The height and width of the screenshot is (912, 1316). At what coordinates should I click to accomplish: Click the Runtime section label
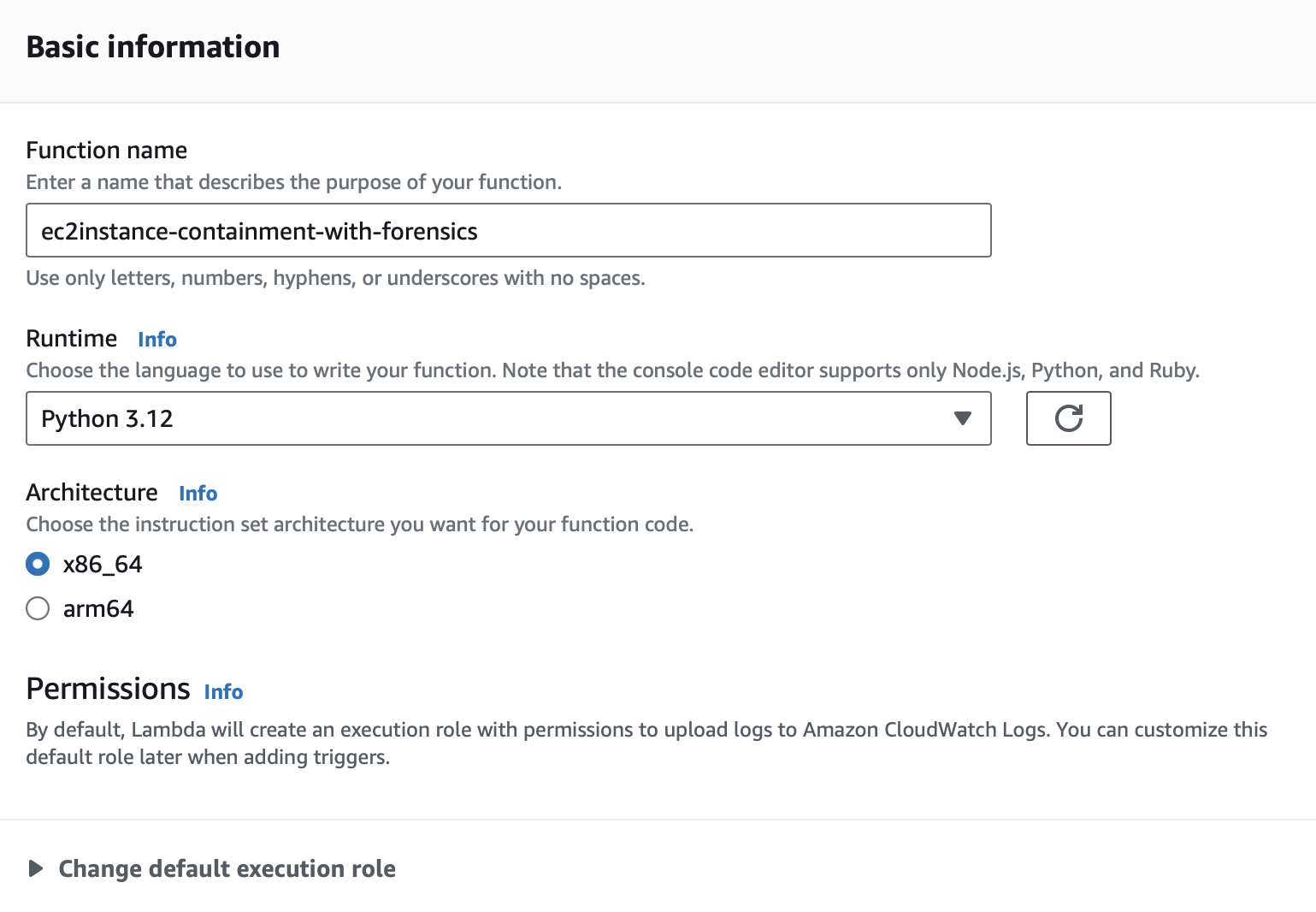(x=72, y=339)
